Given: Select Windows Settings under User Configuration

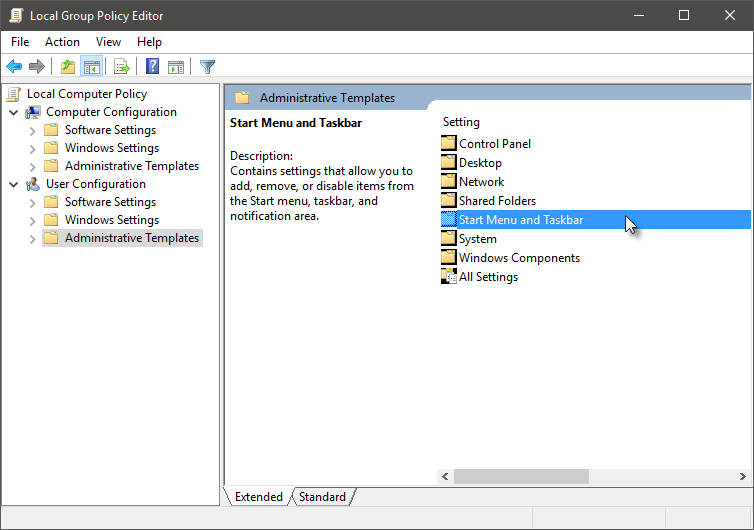Looking at the screenshot, I should click(x=112, y=220).
